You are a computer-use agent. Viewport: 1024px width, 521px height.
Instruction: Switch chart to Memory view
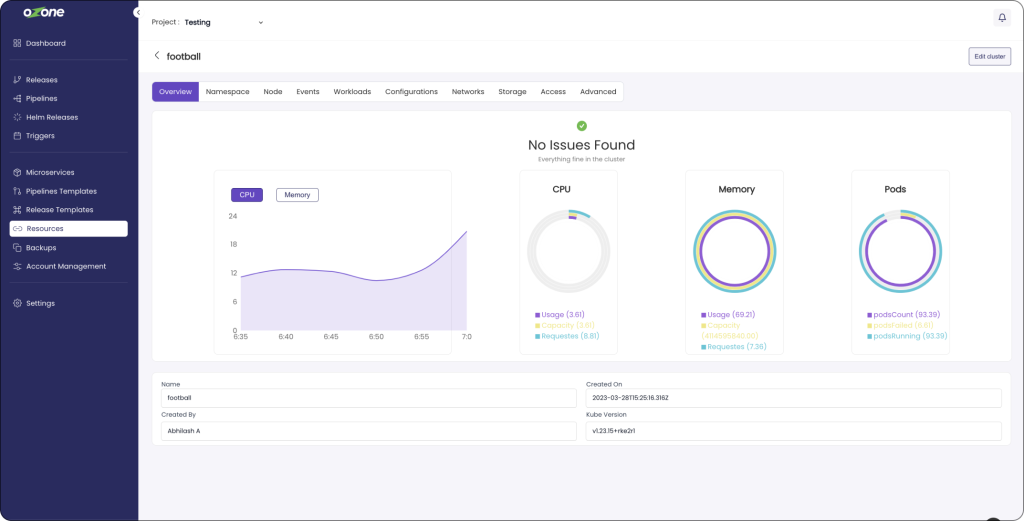[x=297, y=195]
